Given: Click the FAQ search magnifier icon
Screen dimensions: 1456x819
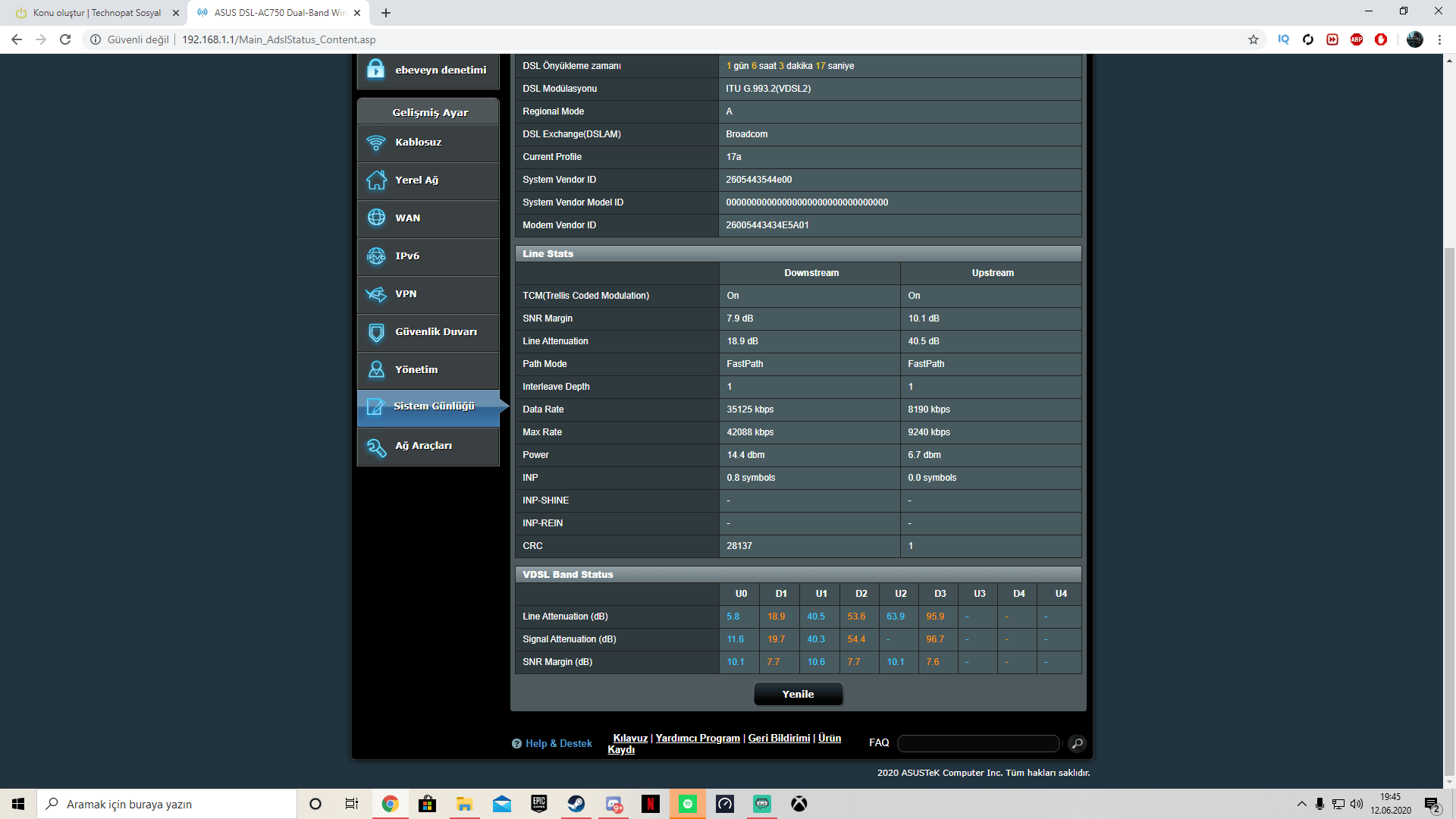Looking at the screenshot, I should [1077, 743].
